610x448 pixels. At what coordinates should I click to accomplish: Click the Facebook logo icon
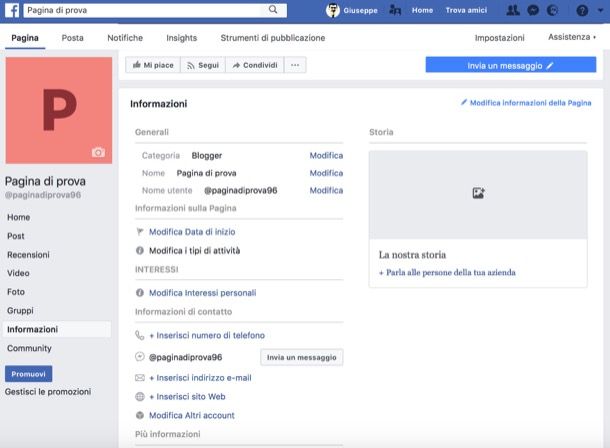12,10
